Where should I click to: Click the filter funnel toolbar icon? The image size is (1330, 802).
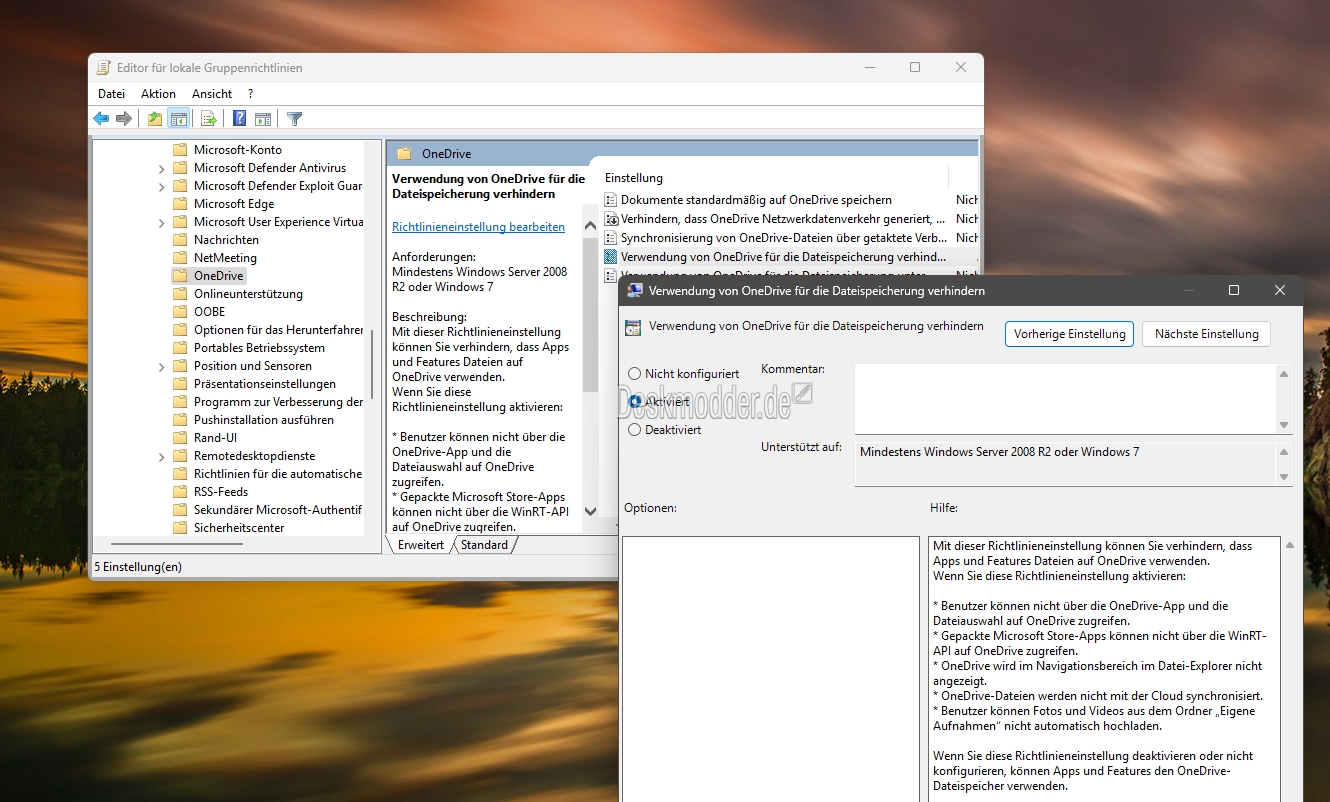(295, 119)
